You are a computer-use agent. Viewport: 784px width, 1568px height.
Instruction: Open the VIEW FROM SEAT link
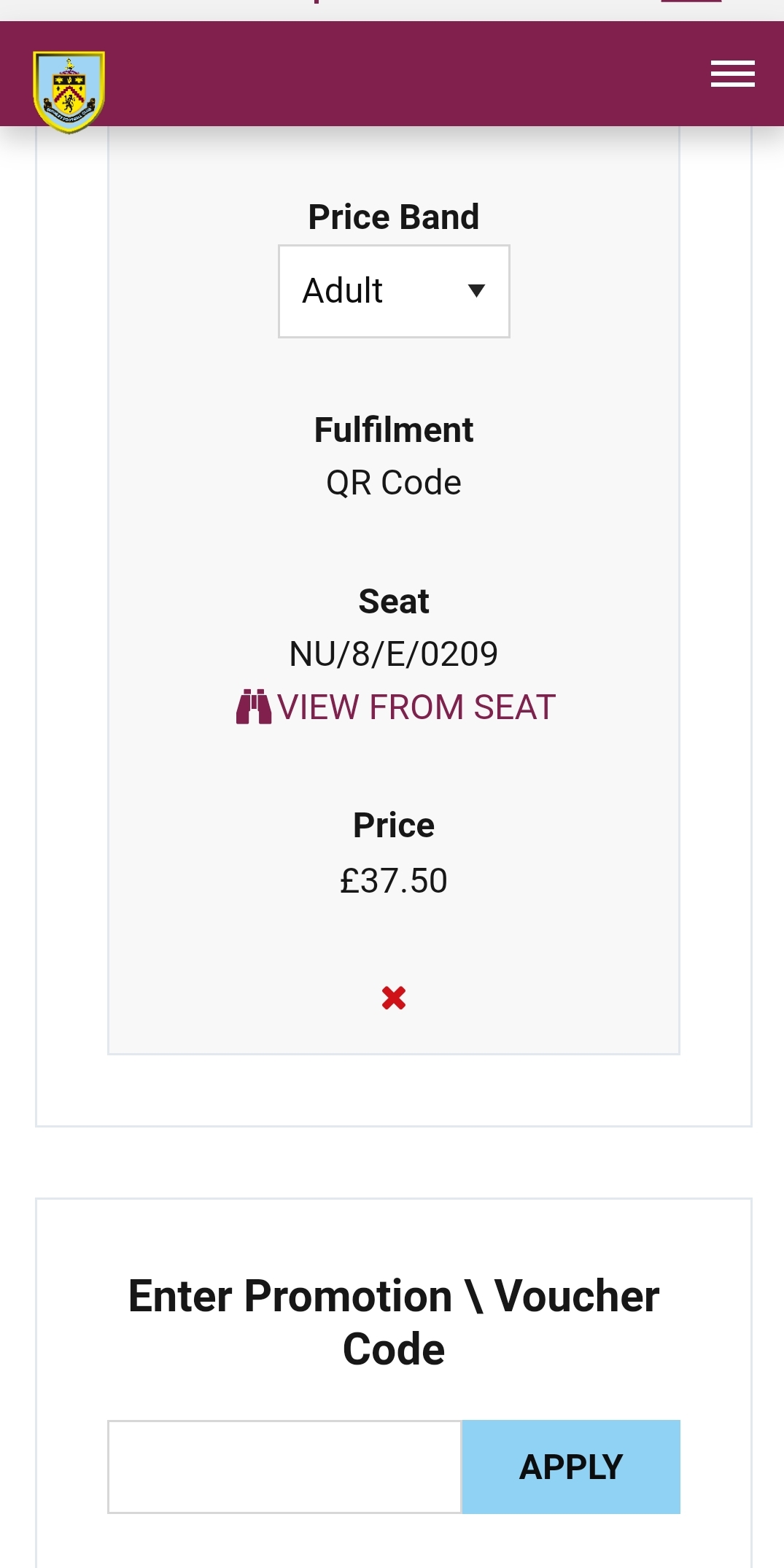(416, 707)
